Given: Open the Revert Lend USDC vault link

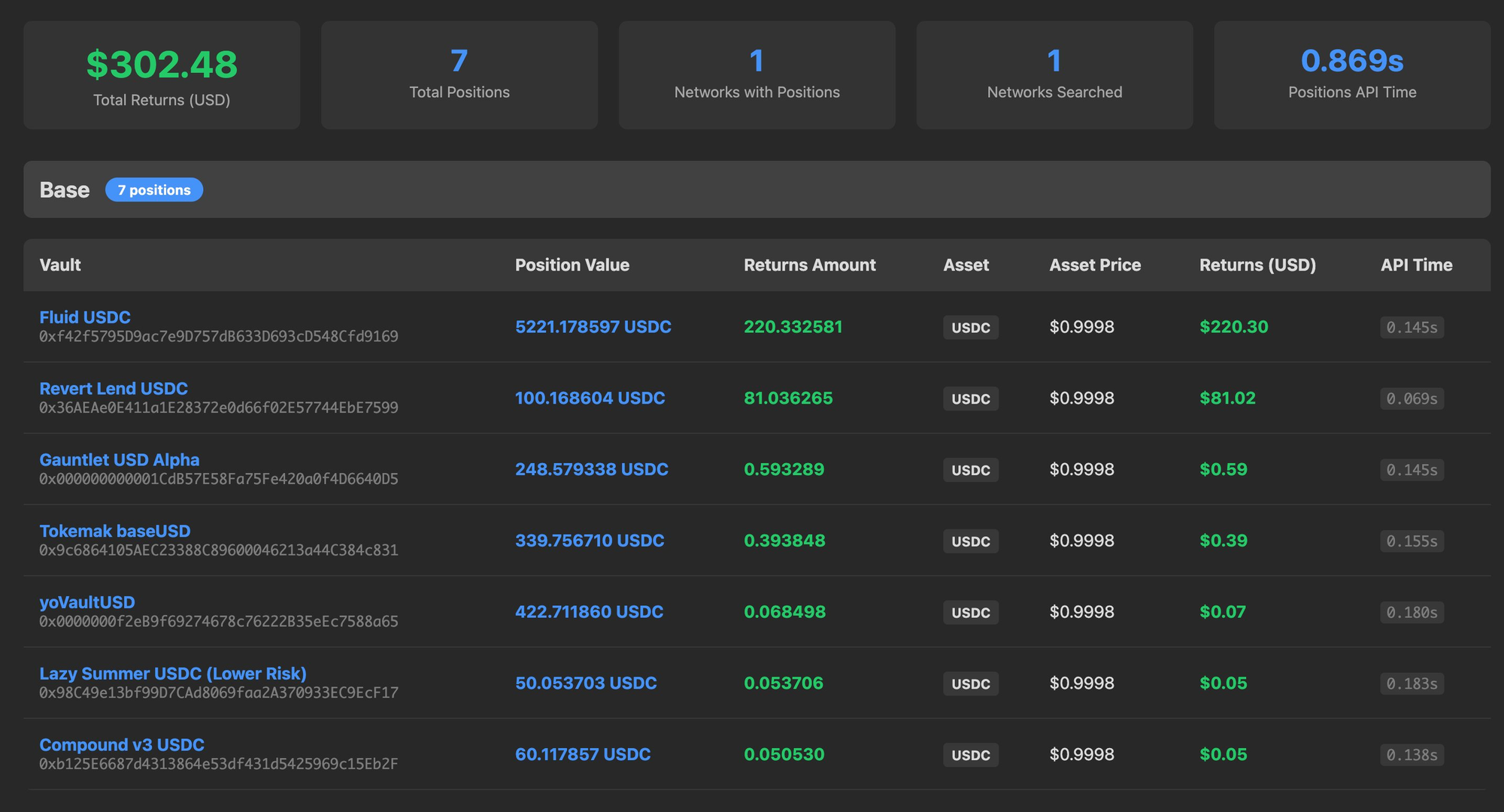Looking at the screenshot, I should [114, 389].
